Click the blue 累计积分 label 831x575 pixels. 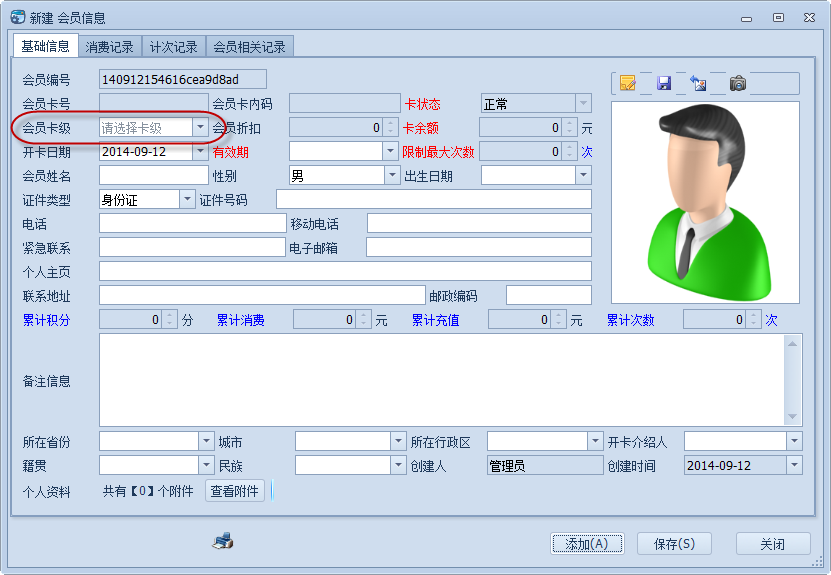[46, 320]
